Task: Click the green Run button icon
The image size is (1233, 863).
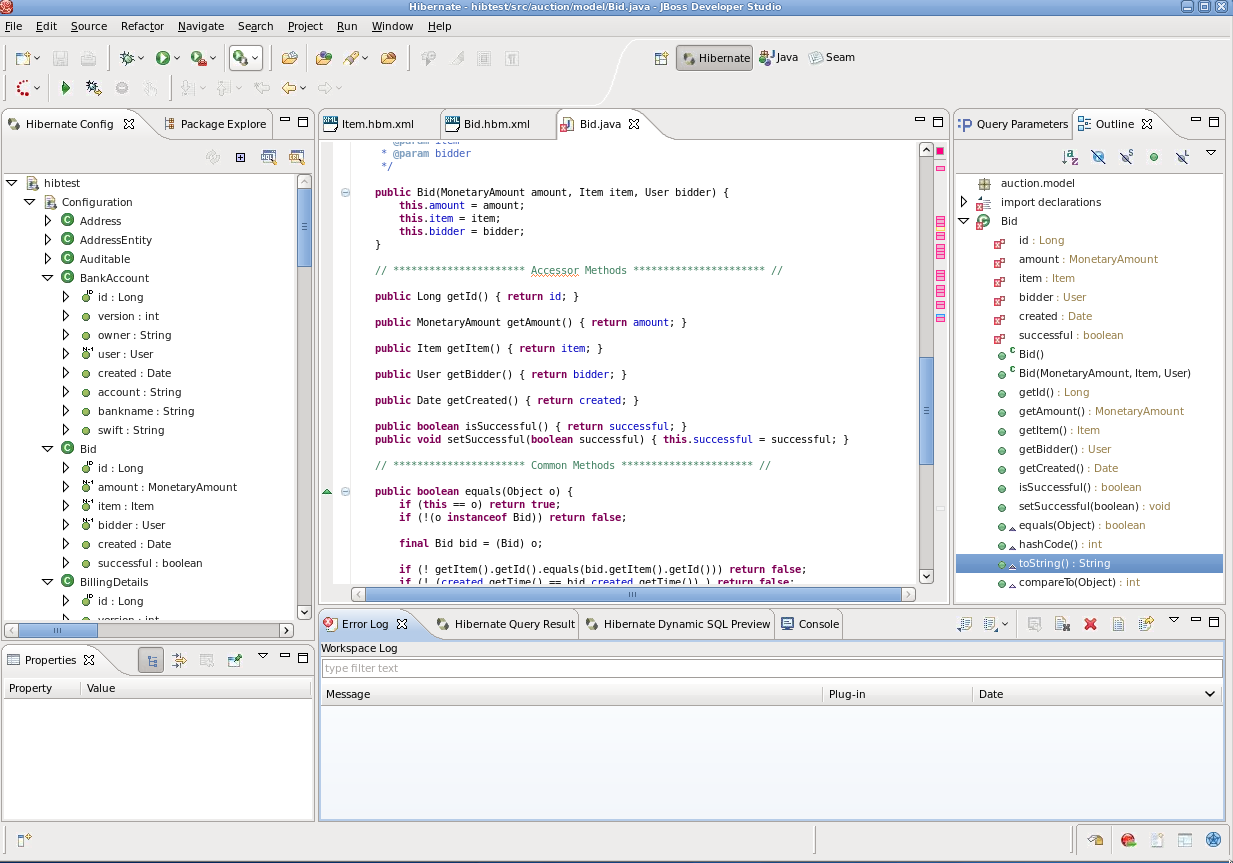Action: (162, 59)
